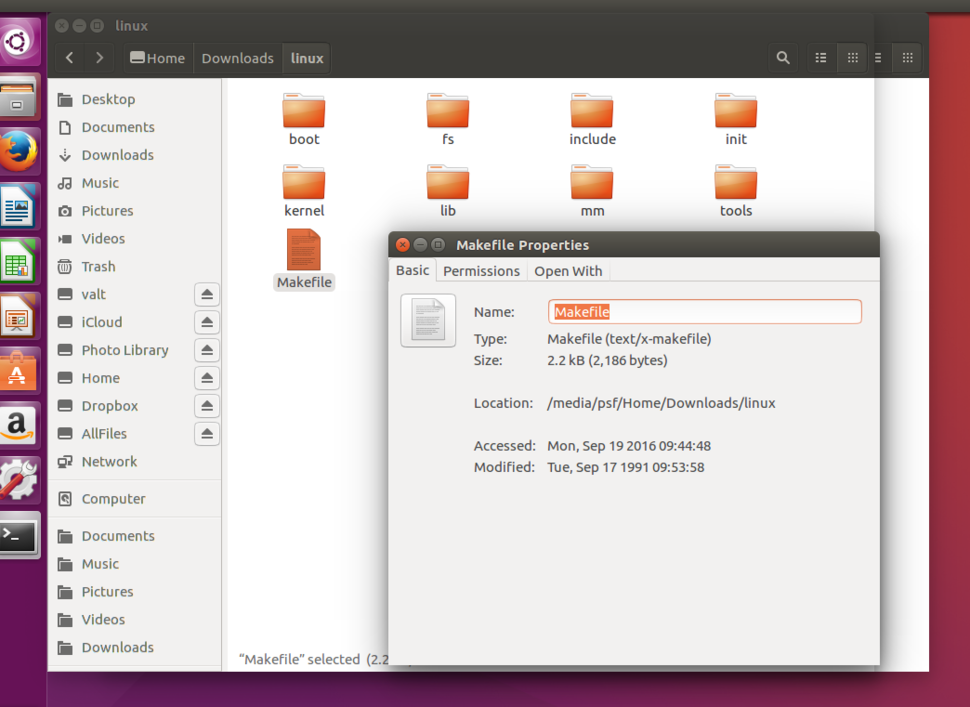
Task: Open Terminal from the dock
Action: (x=19, y=535)
